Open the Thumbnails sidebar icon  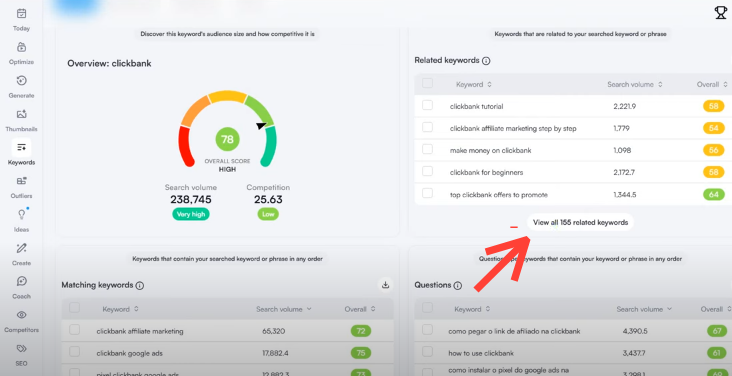(21, 114)
